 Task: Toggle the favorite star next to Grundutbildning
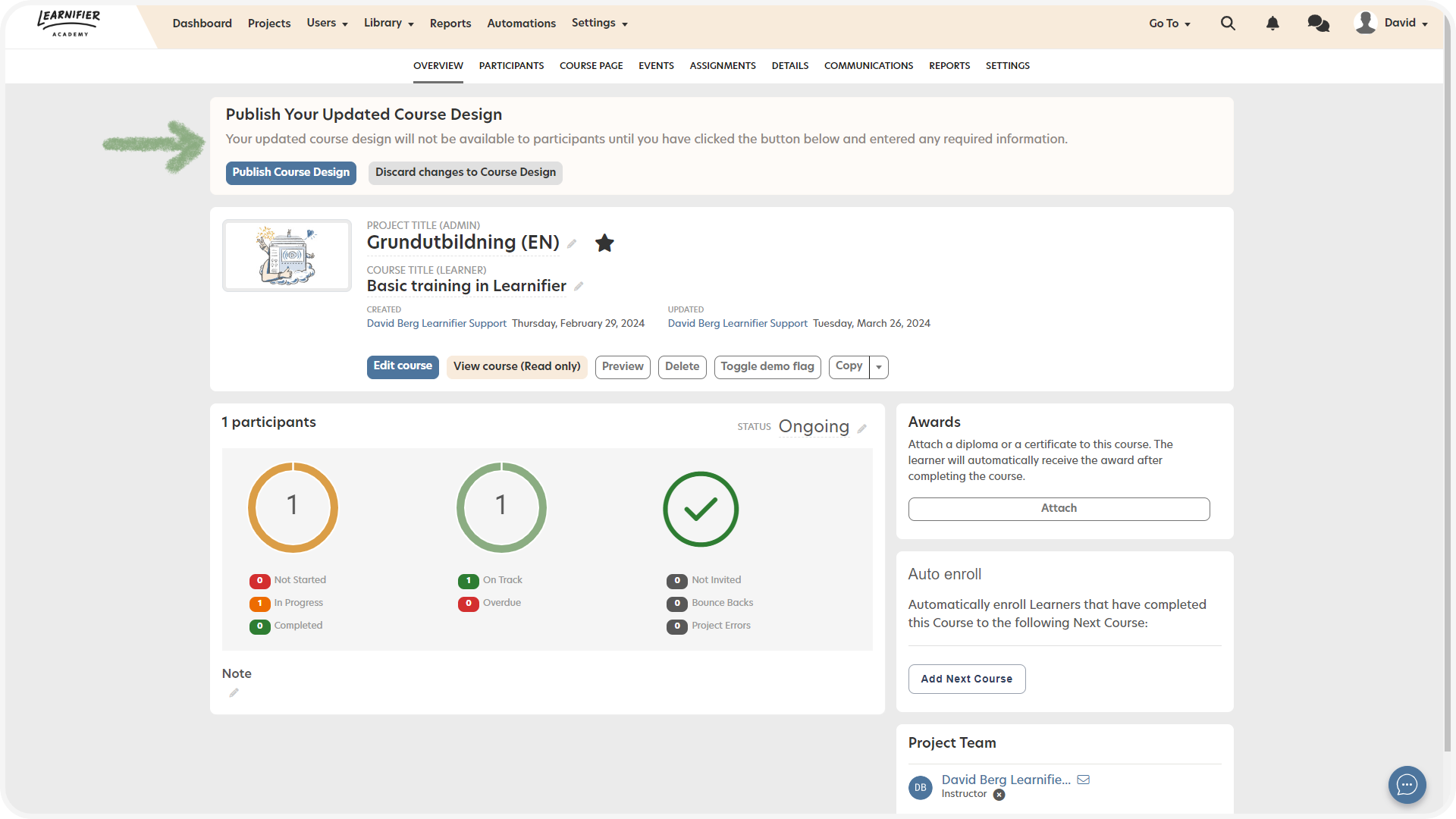click(604, 243)
